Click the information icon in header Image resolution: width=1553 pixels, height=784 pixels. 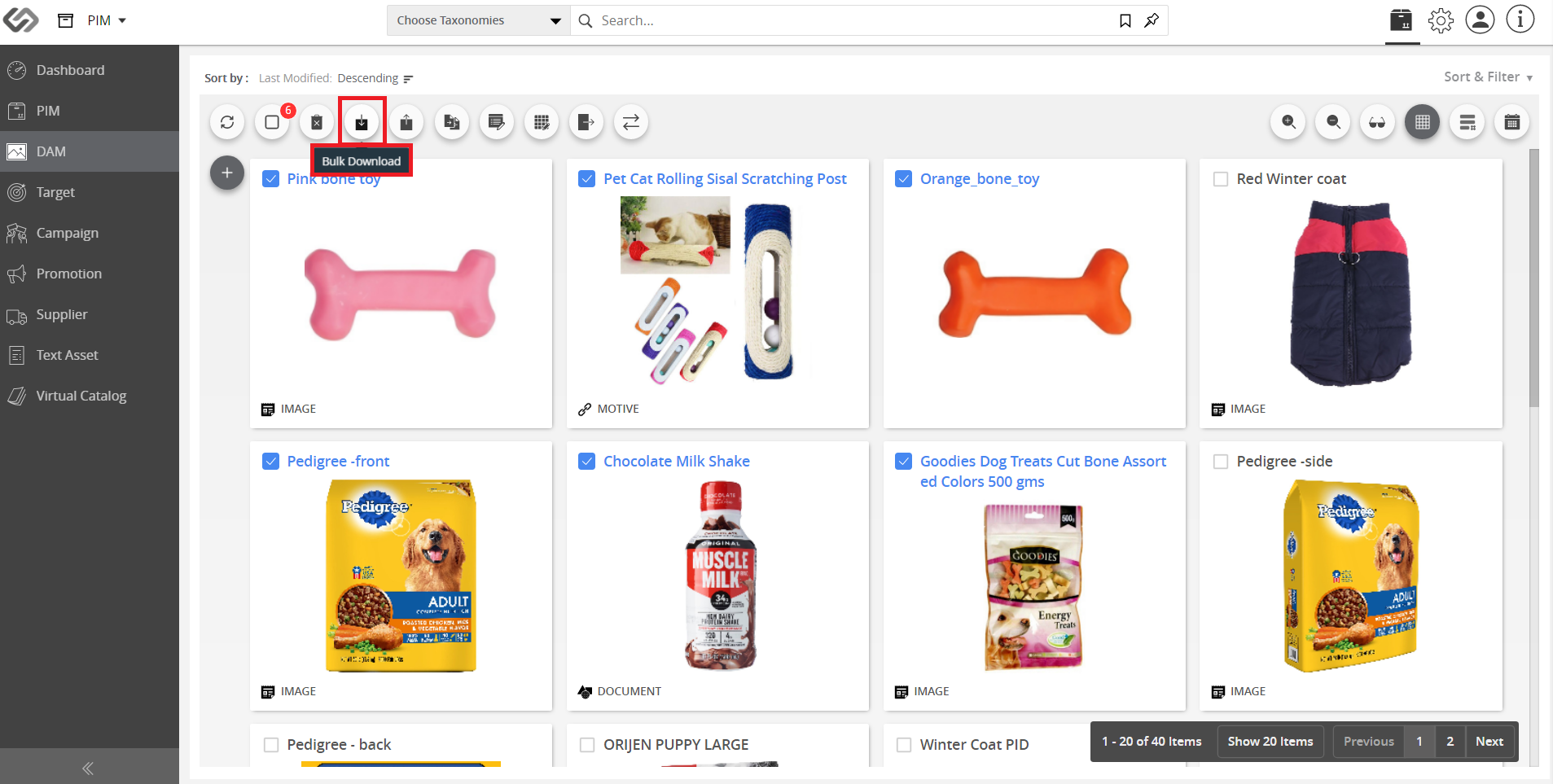[1520, 20]
